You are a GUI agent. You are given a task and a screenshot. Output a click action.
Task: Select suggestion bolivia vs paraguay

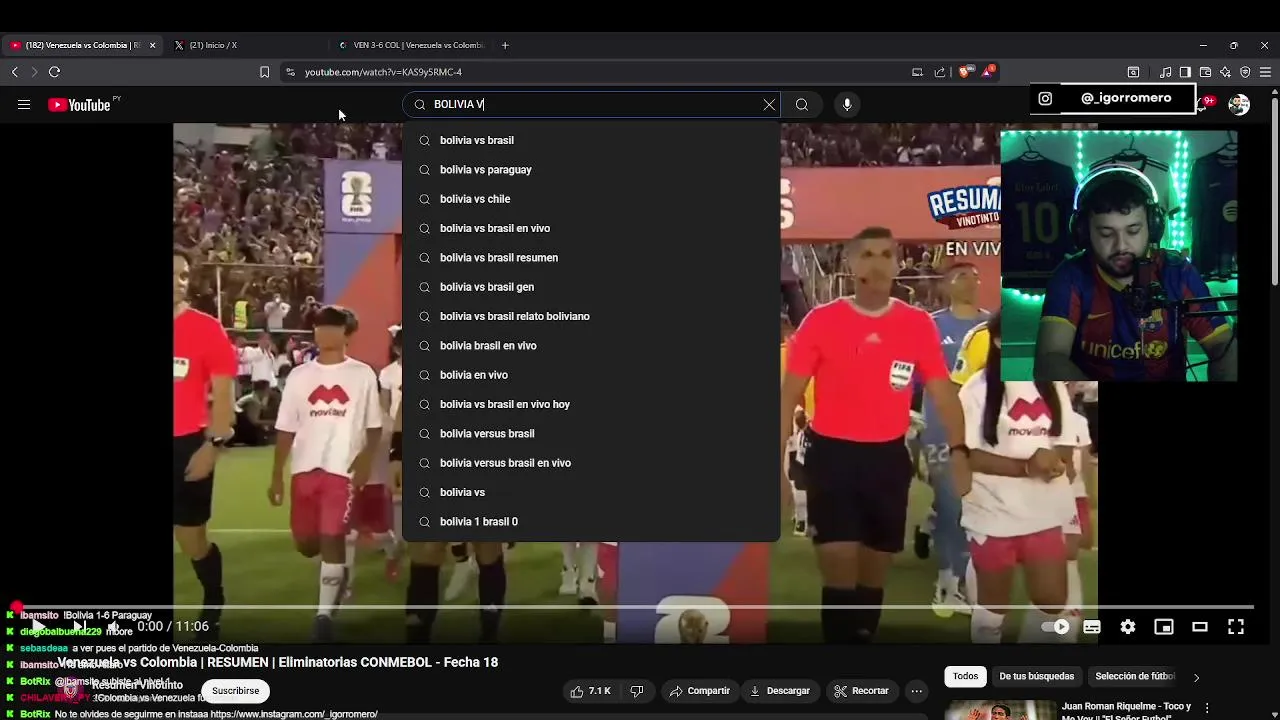click(591, 170)
